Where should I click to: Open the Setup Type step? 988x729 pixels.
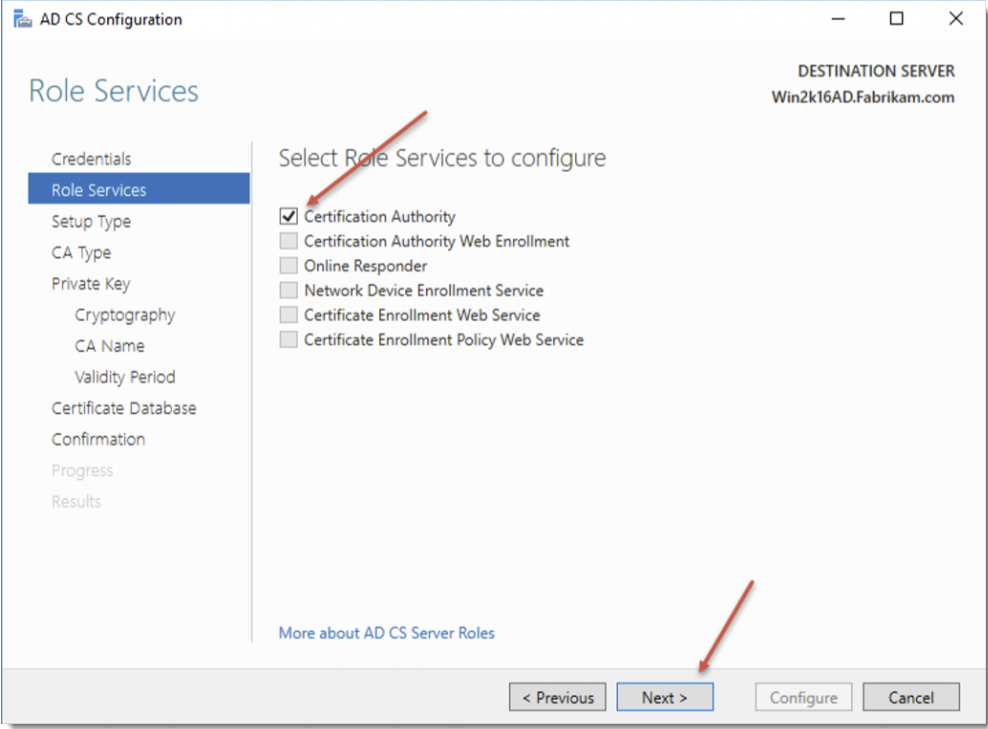tap(91, 221)
